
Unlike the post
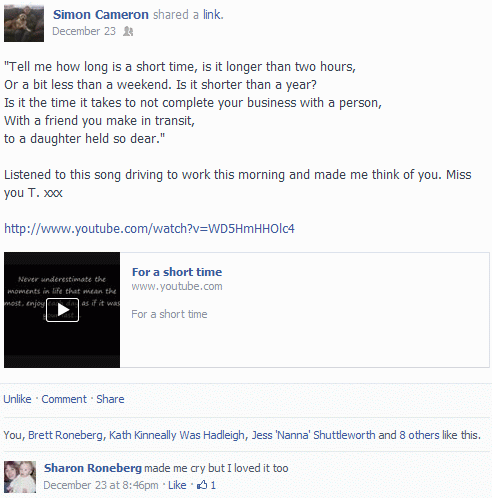pyautogui.click(x=17, y=399)
